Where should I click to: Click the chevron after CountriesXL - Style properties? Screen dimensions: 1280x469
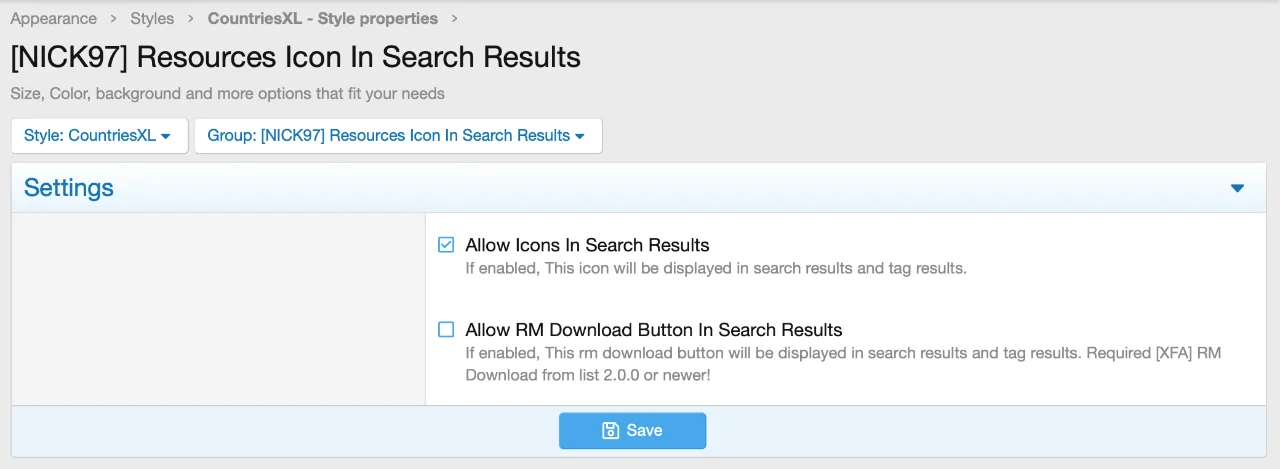pos(455,19)
